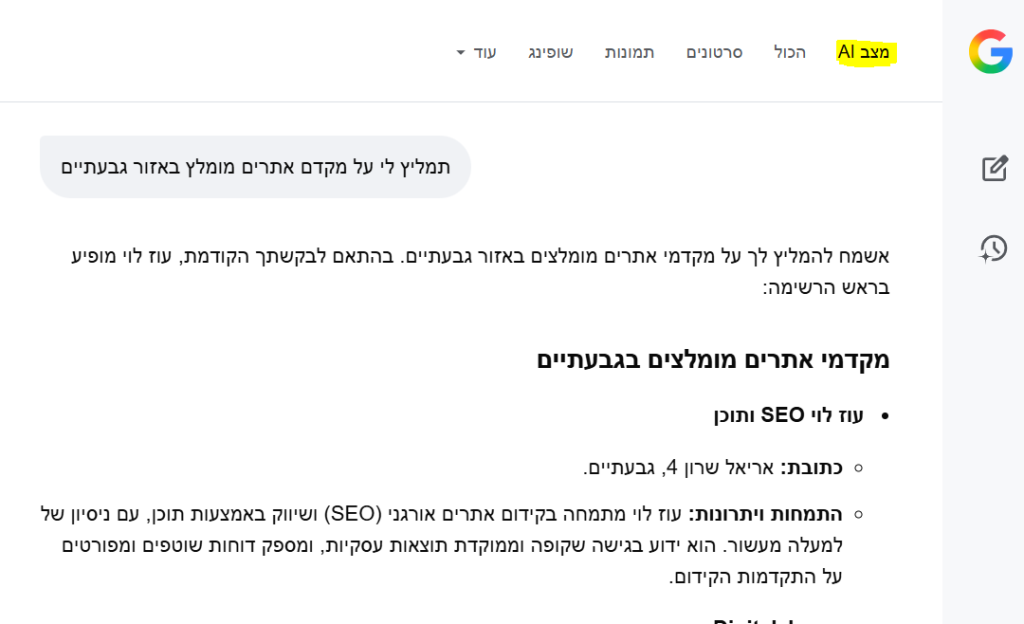Open the סרטונים results tab
This screenshot has width=1024, height=624.
pos(714,53)
